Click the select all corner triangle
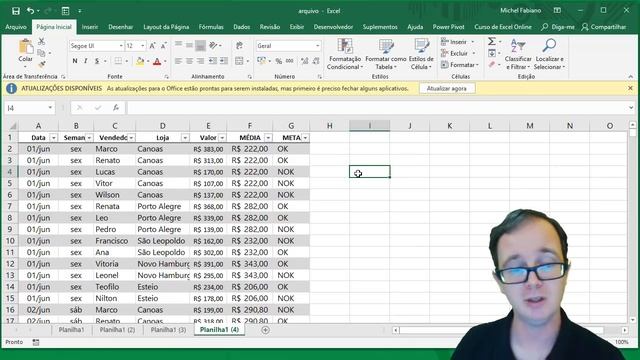 [13, 126]
